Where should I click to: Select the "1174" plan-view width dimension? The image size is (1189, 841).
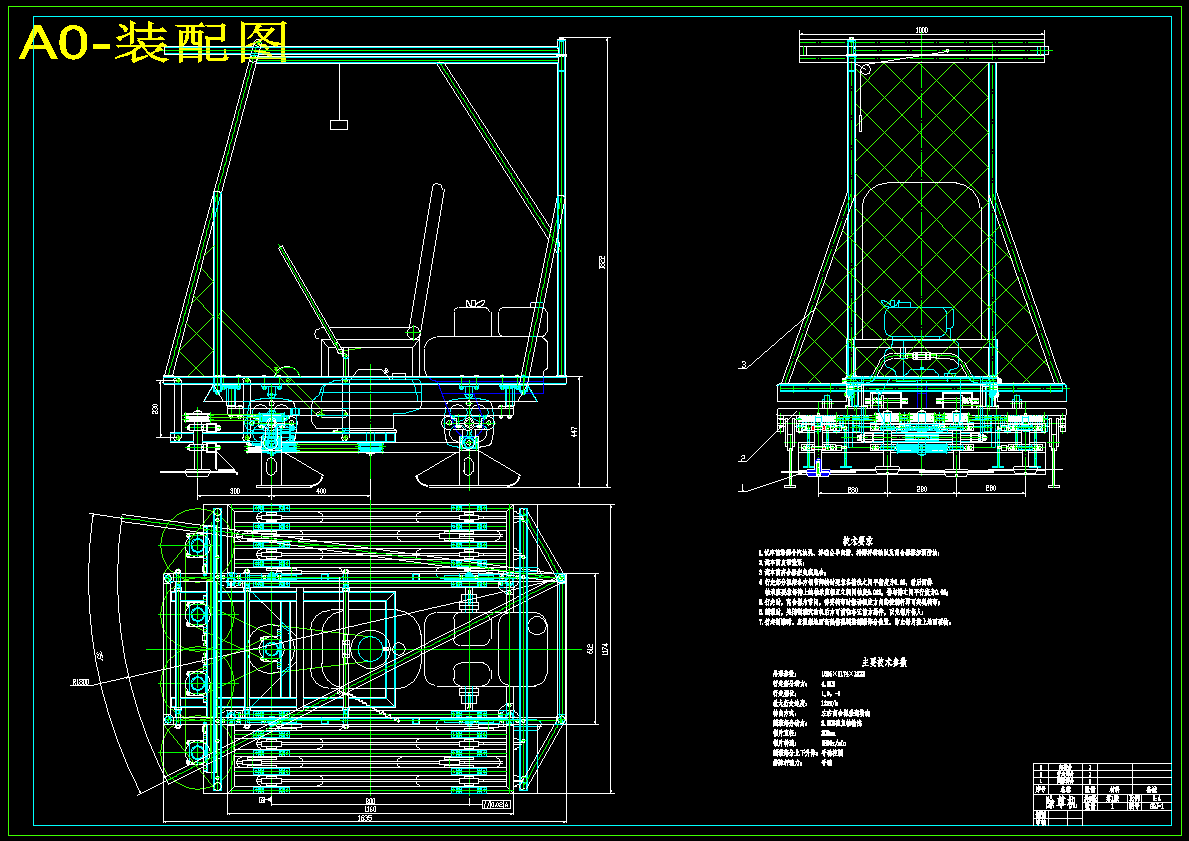tap(604, 649)
